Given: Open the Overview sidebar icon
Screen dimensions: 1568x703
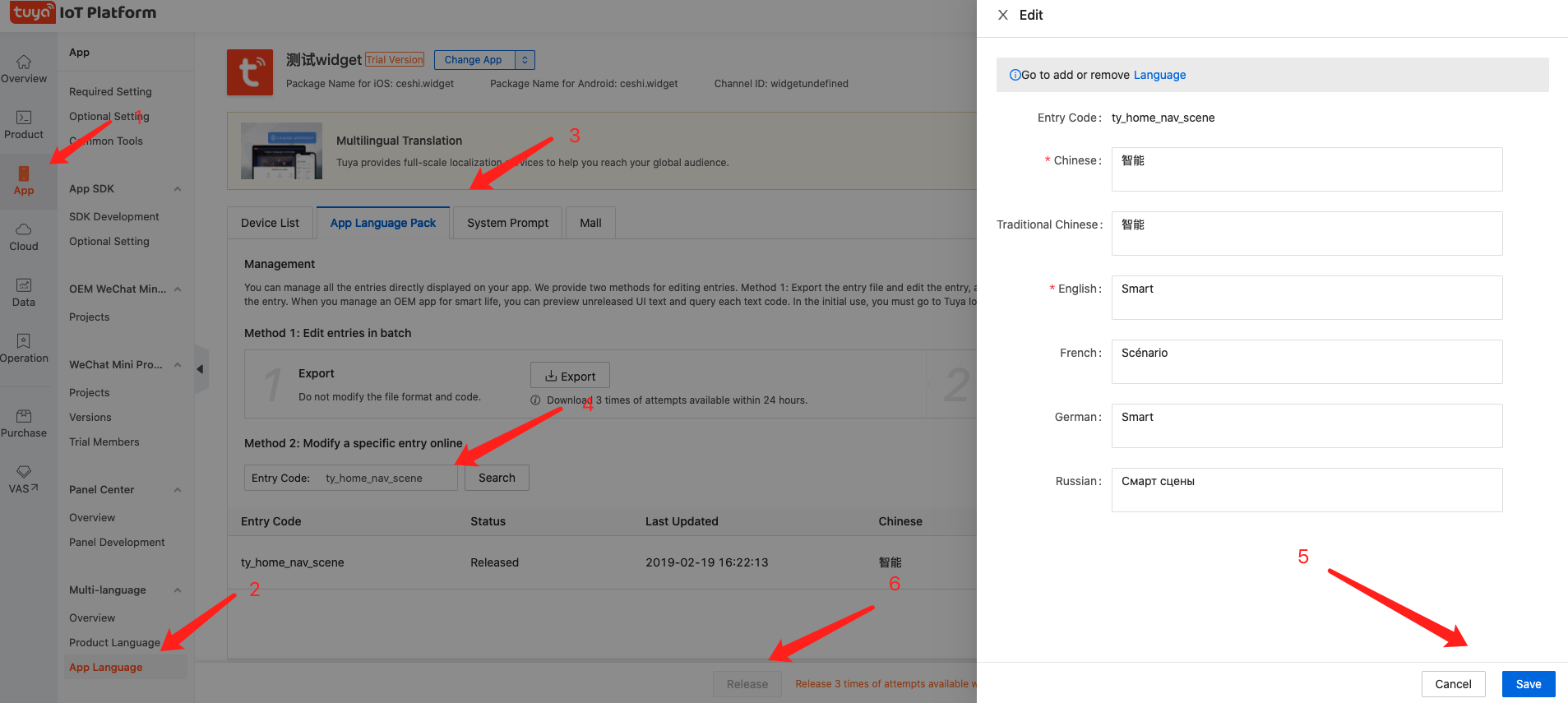Looking at the screenshot, I should (x=24, y=69).
